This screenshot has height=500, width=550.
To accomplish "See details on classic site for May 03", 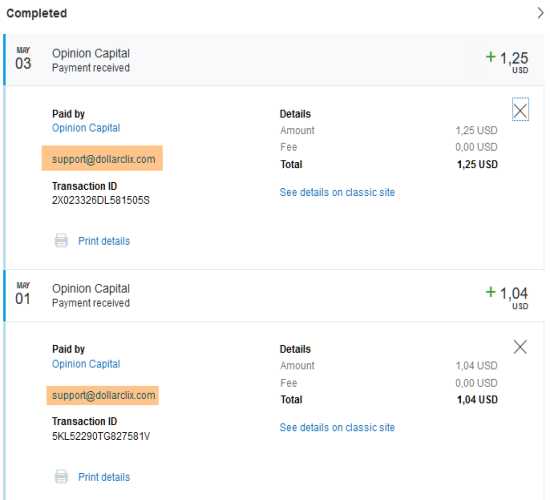I will point(337,192).
